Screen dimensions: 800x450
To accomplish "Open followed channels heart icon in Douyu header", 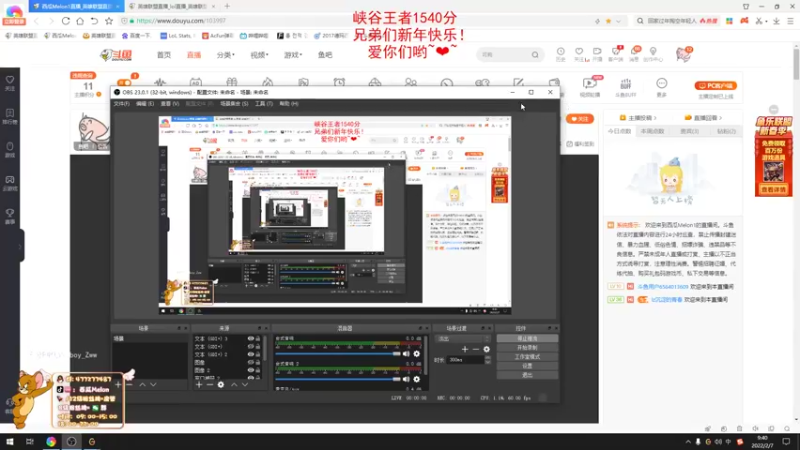I will point(579,54).
